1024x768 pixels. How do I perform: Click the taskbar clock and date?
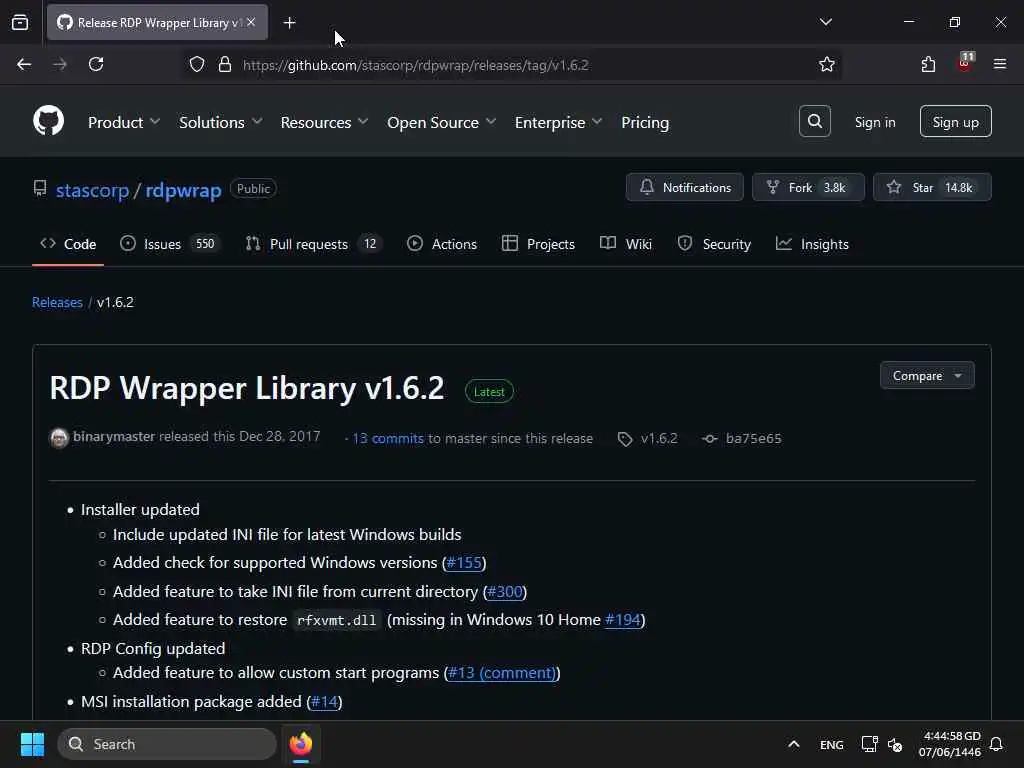coord(950,744)
